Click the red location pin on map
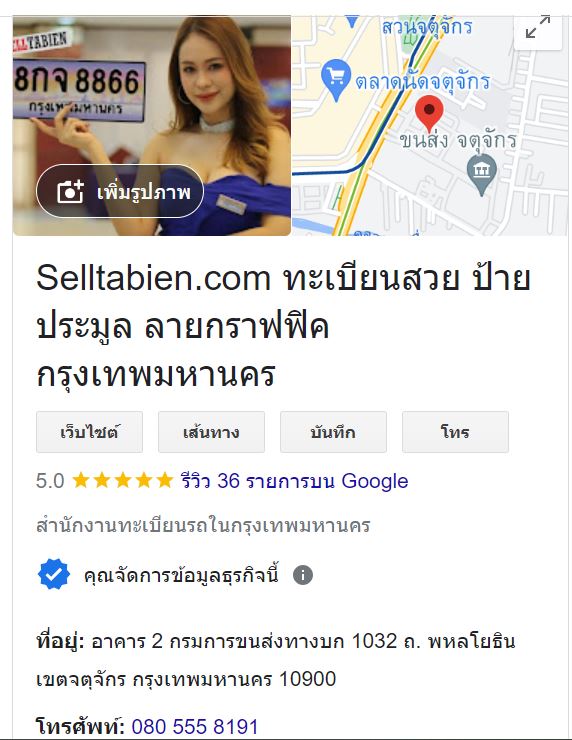 (x=429, y=113)
